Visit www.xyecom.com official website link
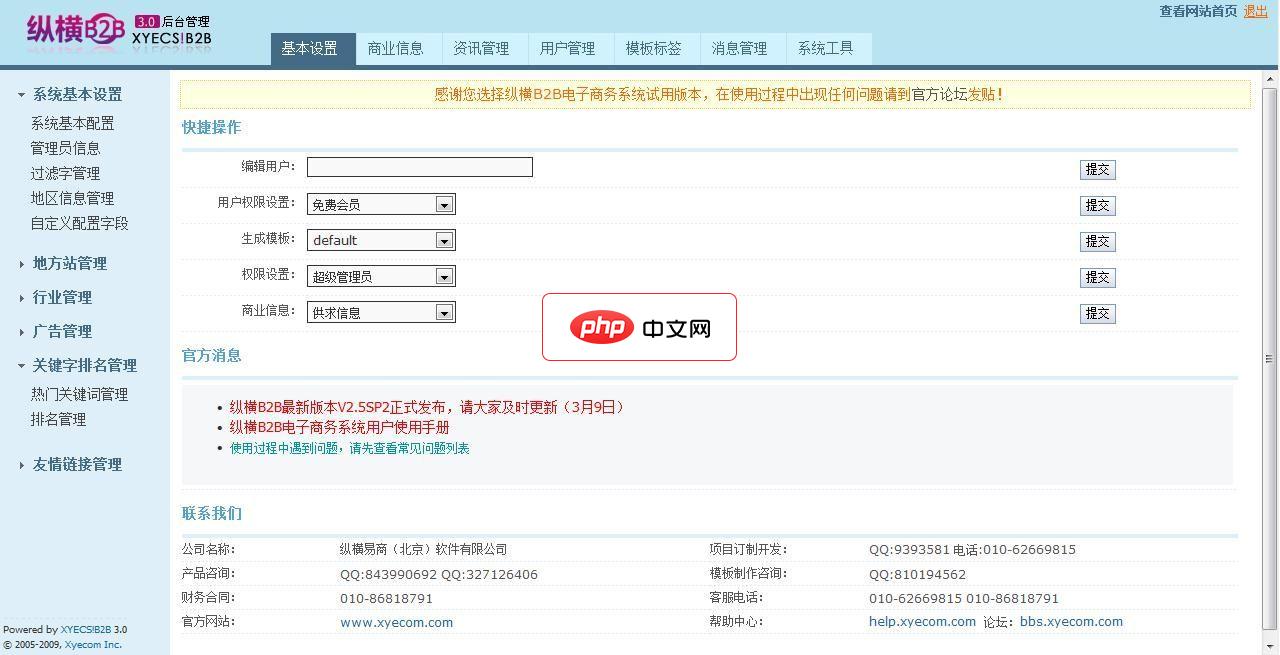 tap(396, 622)
